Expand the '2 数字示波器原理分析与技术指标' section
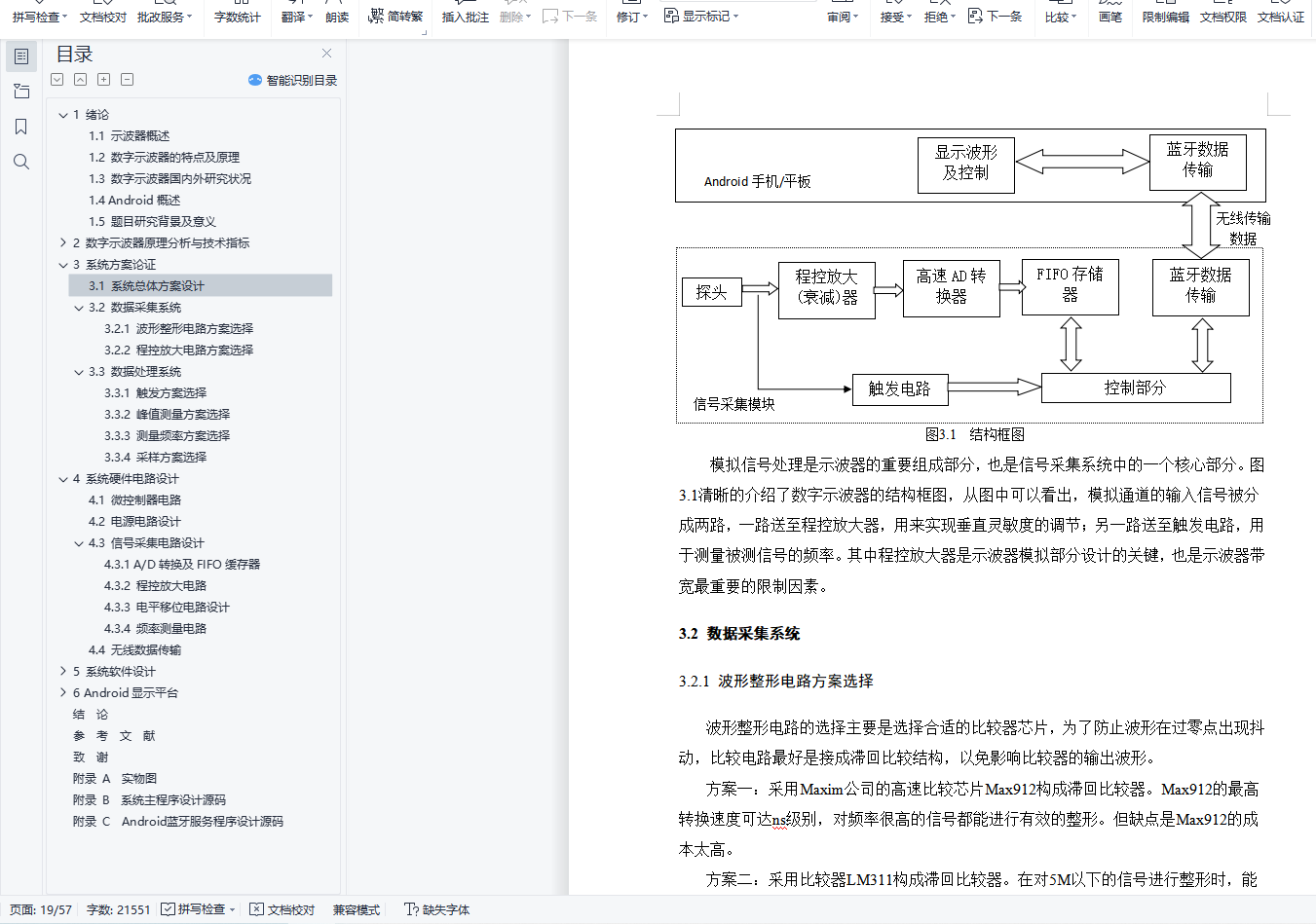Viewport: 1316px width, 924px height. 63,243
